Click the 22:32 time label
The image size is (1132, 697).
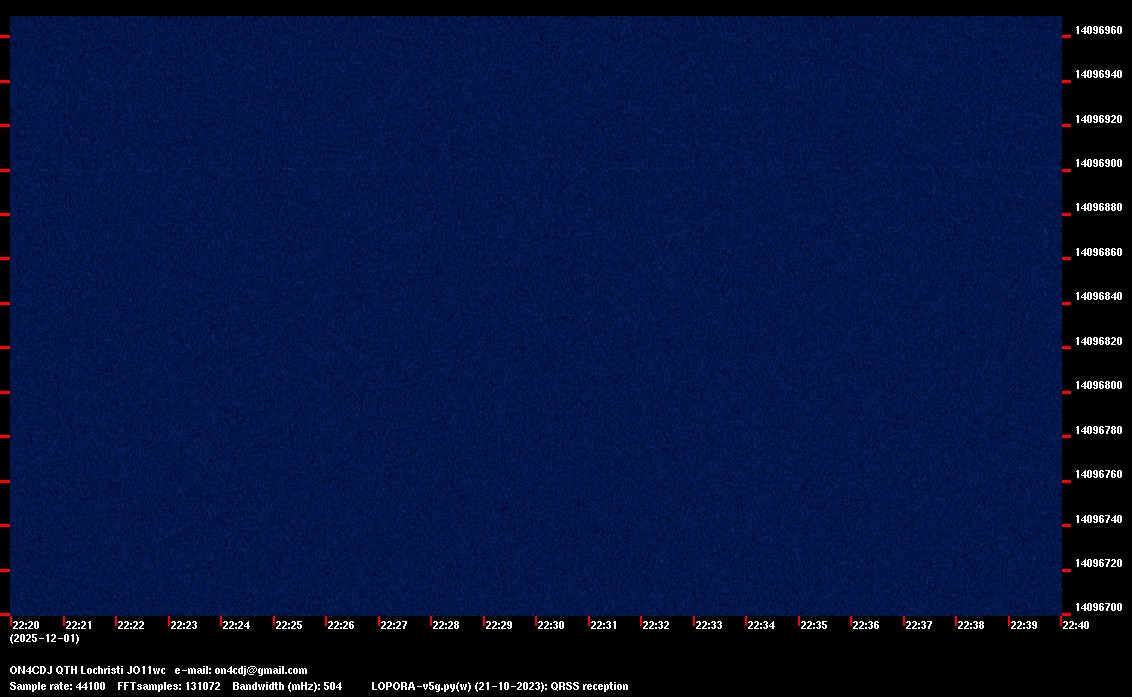point(656,625)
